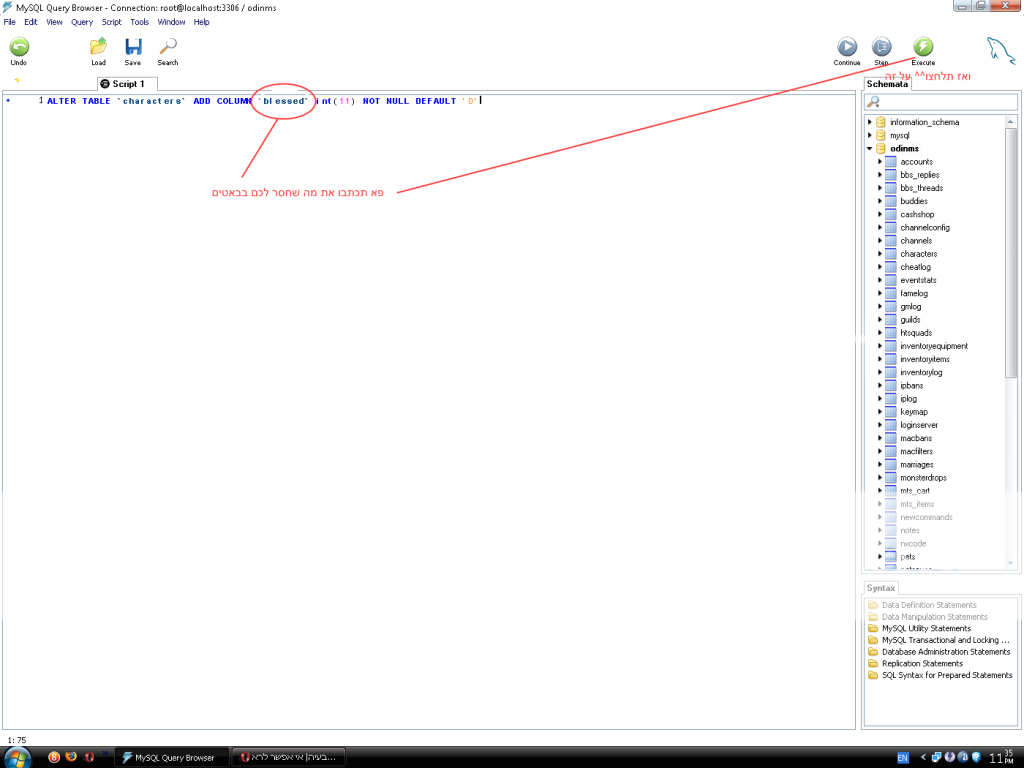
Task: Select the Script 1 tab
Action: point(127,84)
